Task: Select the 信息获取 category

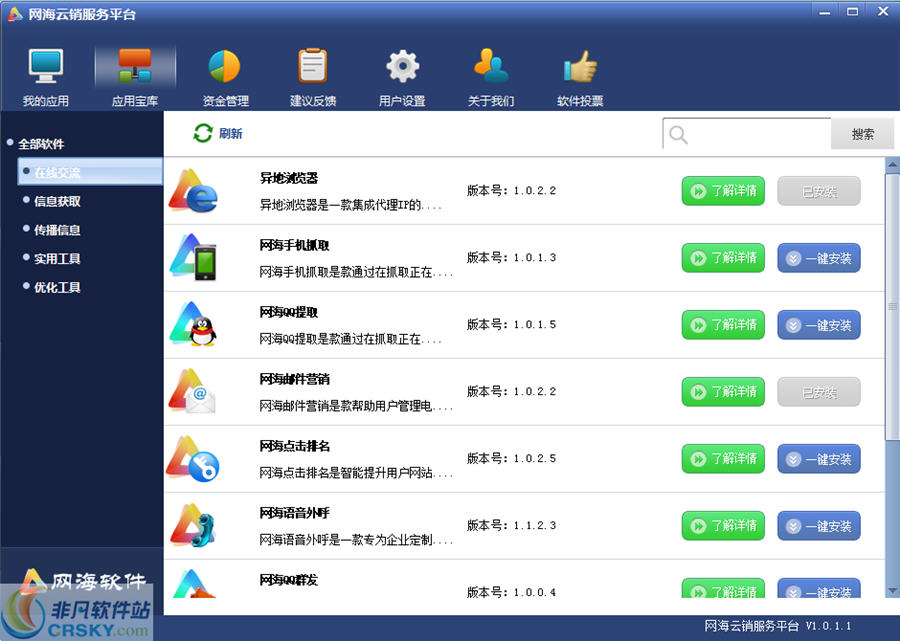Action: tap(57, 201)
